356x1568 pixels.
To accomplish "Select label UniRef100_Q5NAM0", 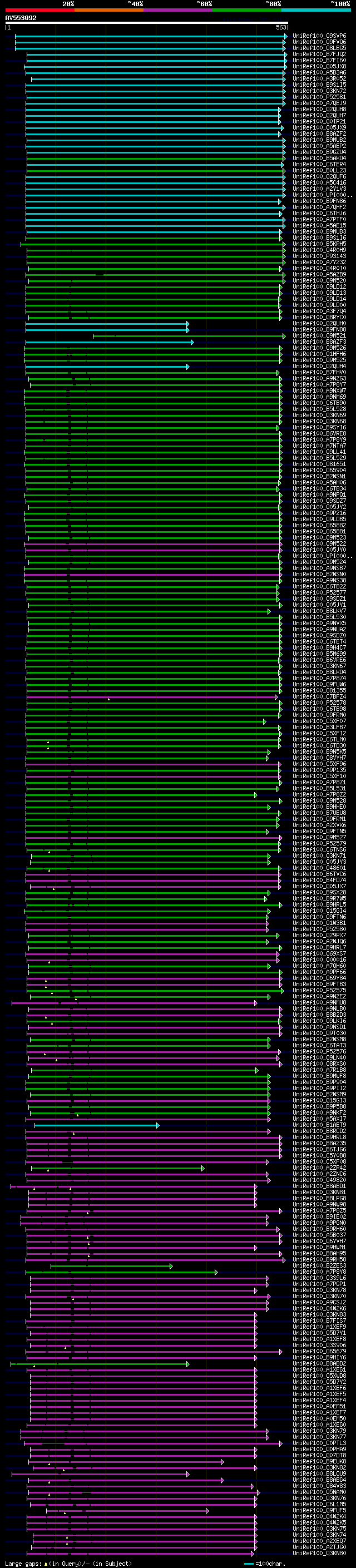I will point(319,1492).
